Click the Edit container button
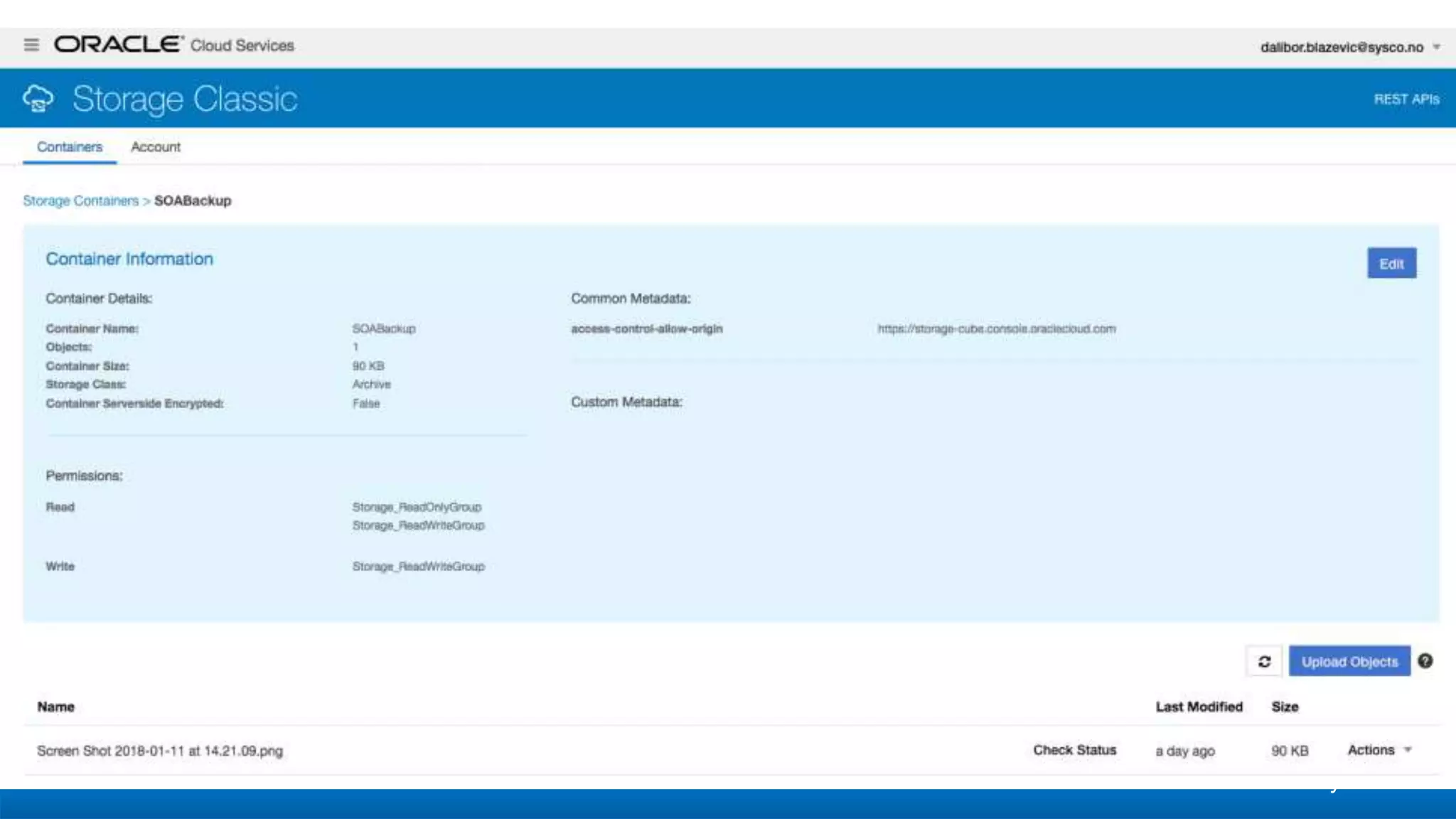This screenshot has height=819, width=1456. (1391, 263)
